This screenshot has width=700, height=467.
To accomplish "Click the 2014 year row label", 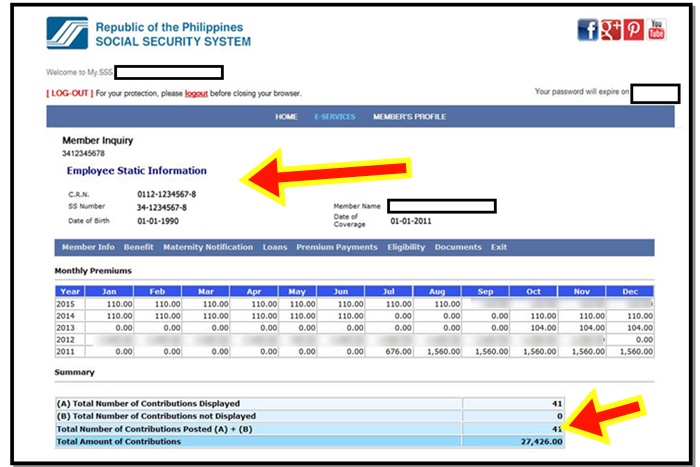I will pos(65,316).
